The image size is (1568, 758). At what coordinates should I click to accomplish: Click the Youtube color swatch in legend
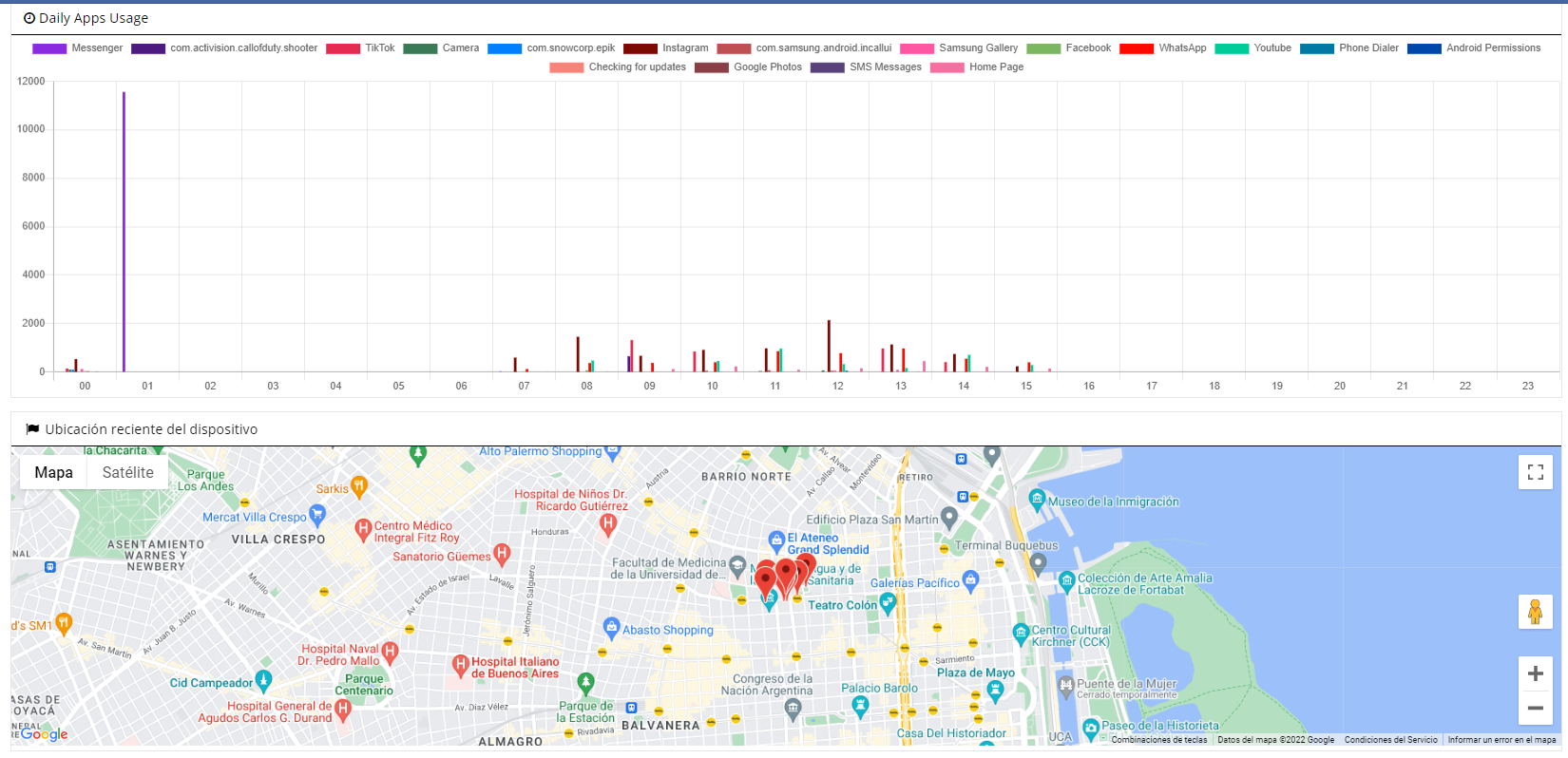1232,48
